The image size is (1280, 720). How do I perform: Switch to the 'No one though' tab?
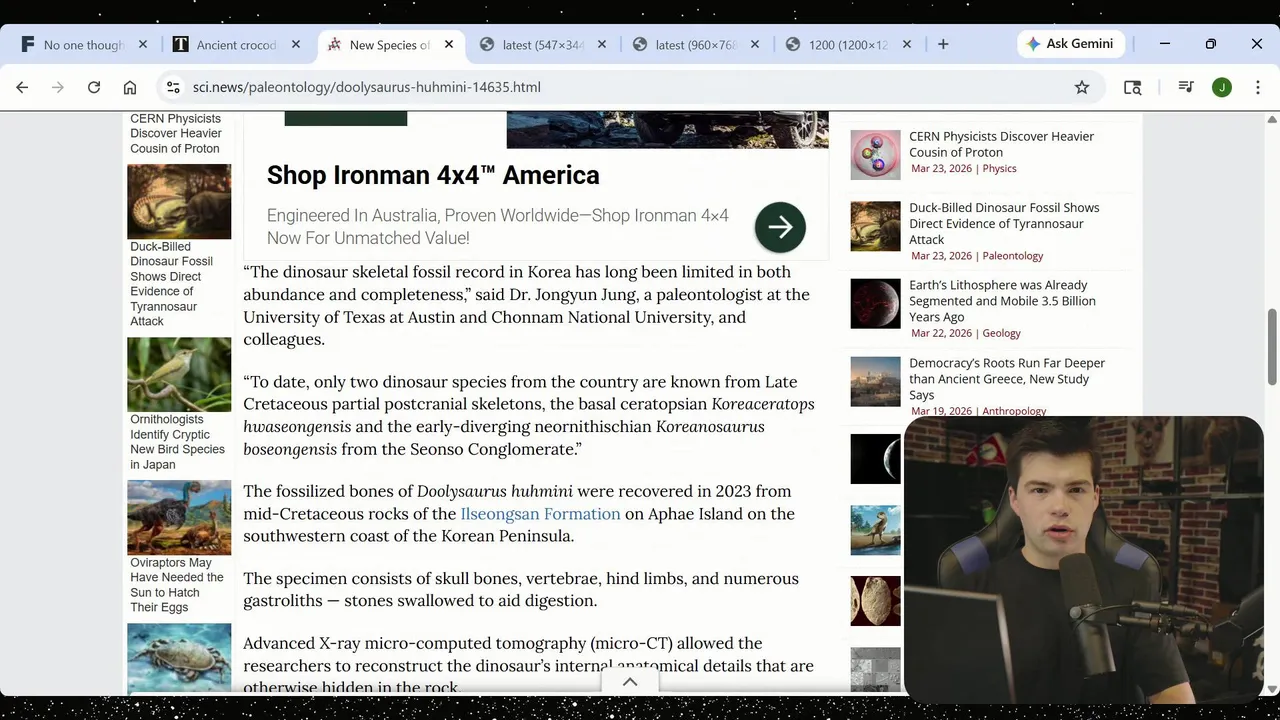[84, 44]
